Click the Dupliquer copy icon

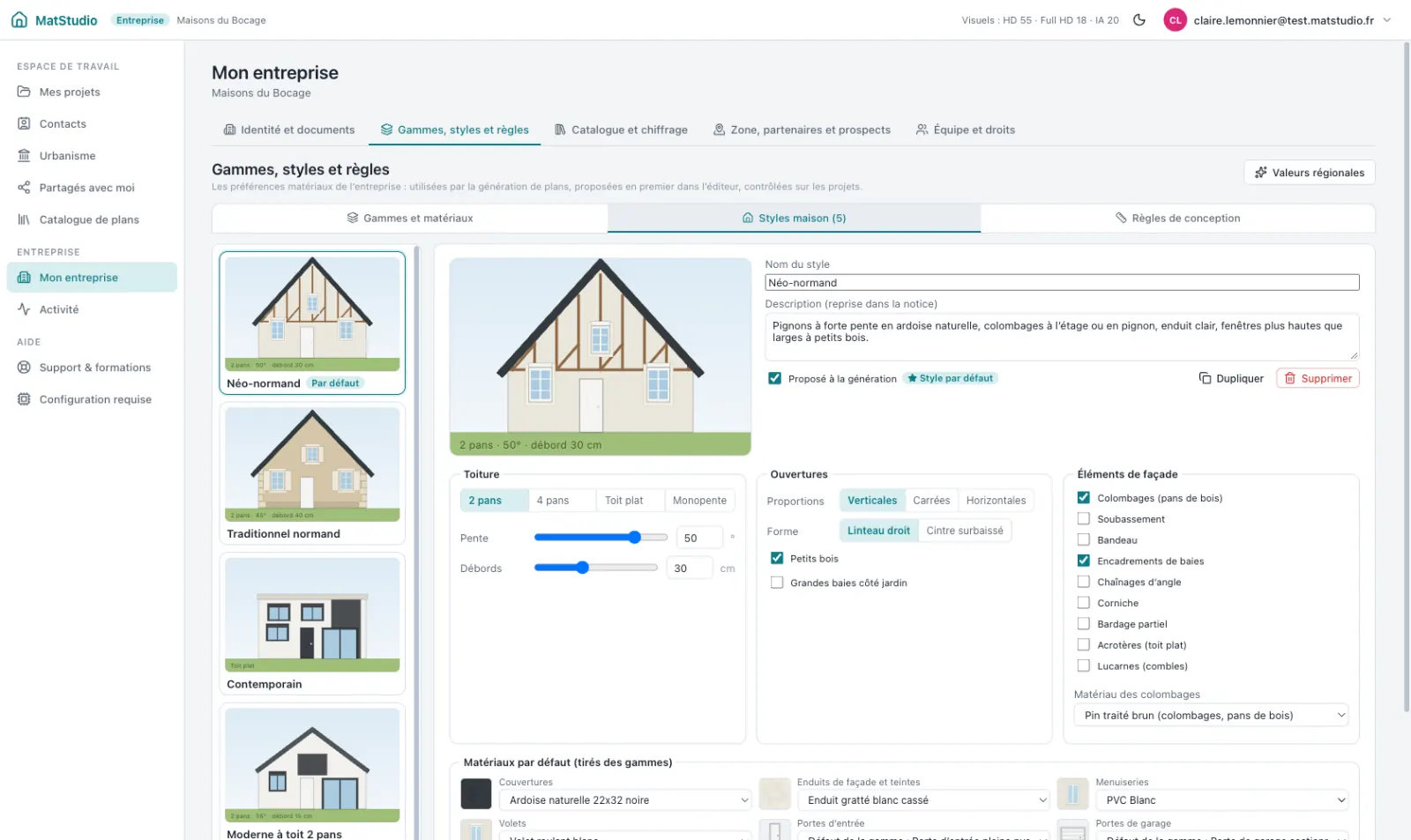click(x=1205, y=378)
